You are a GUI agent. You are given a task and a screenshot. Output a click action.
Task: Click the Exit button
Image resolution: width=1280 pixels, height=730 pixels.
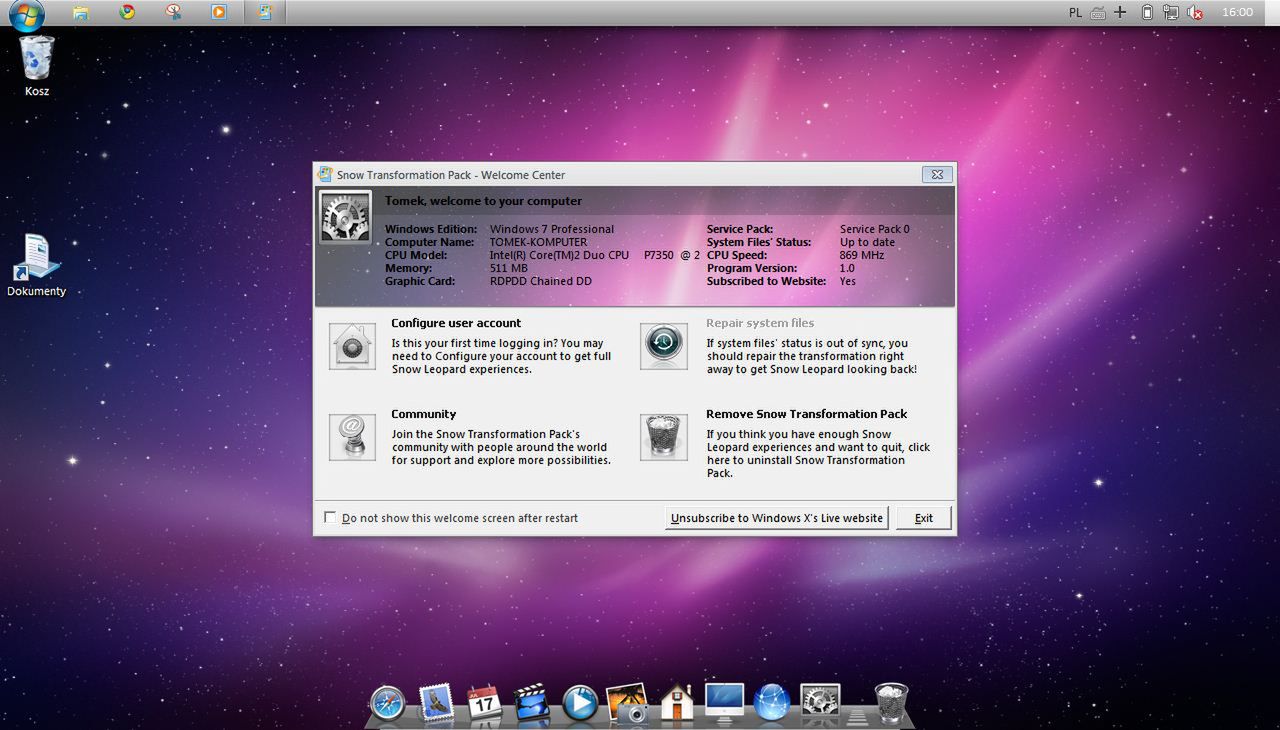[924, 518]
